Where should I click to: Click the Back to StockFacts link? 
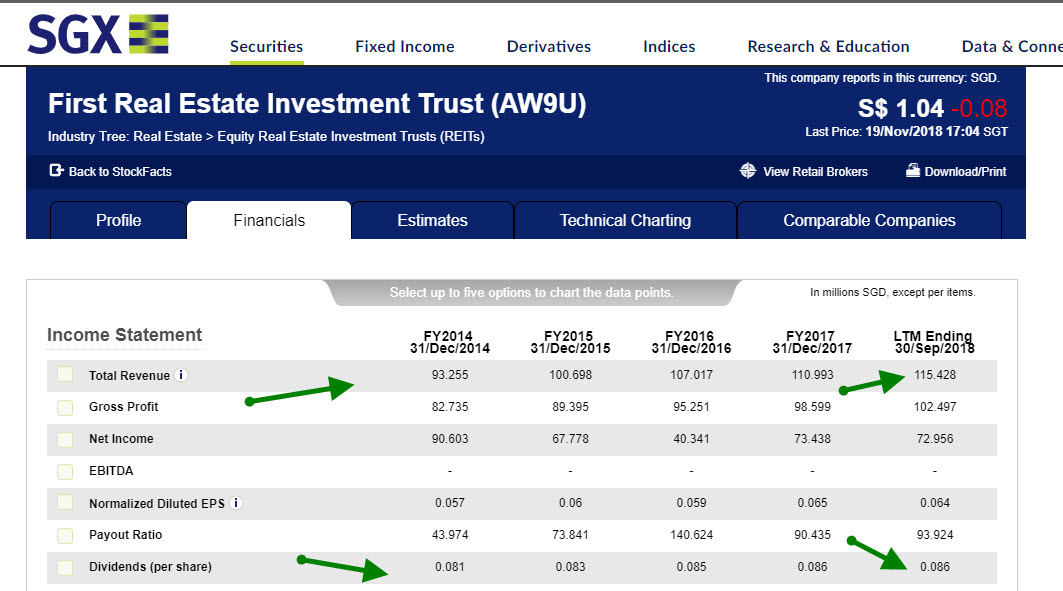coord(120,171)
